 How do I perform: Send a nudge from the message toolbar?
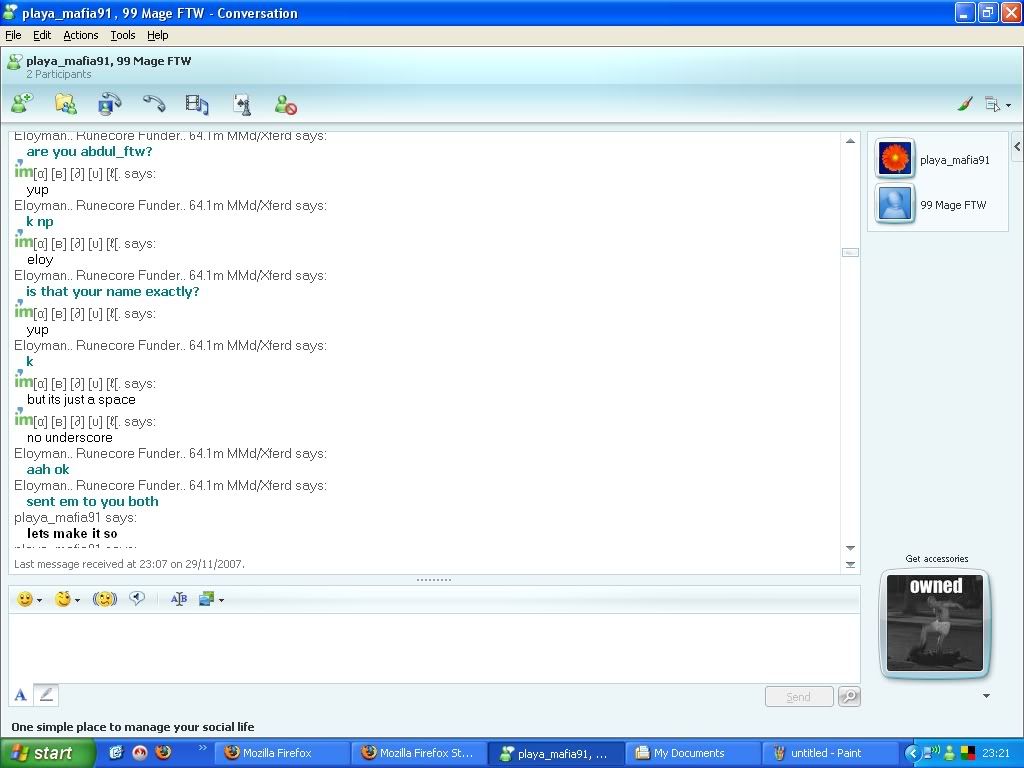point(105,599)
